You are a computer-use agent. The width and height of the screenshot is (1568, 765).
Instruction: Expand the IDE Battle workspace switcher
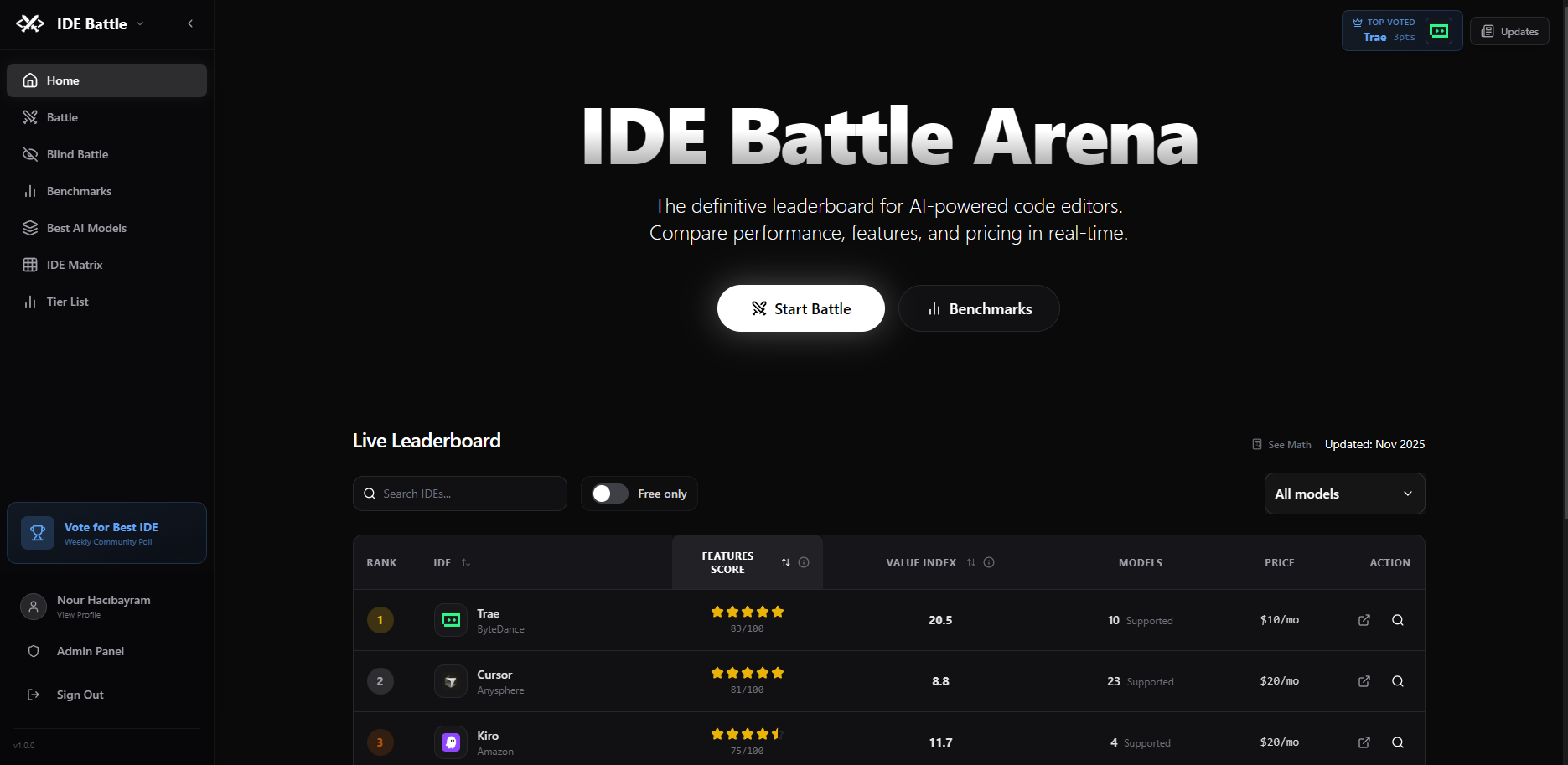139,23
